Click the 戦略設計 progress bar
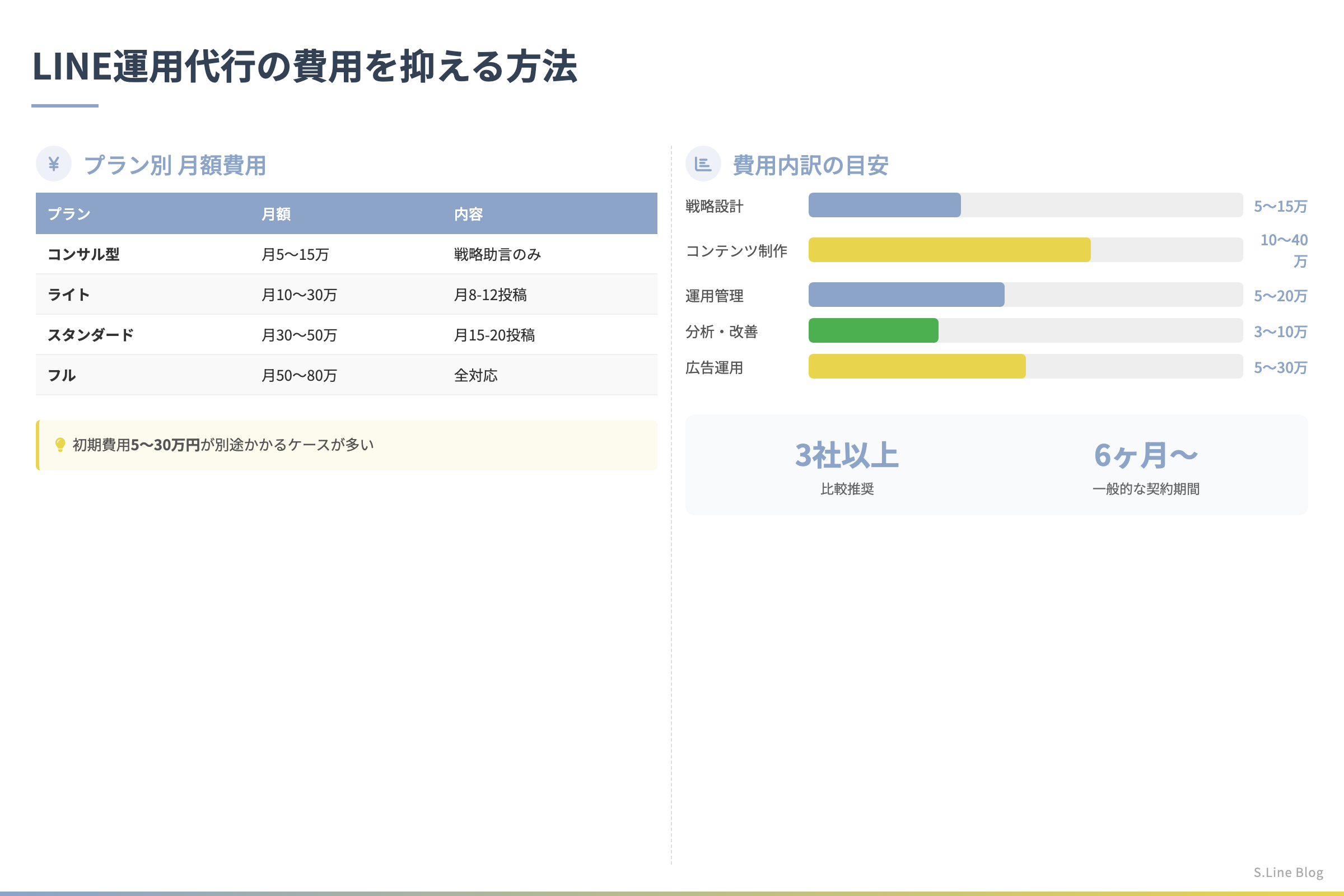Image resolution: width=1344 pixels, height=896 pixels. [1025, 205]
